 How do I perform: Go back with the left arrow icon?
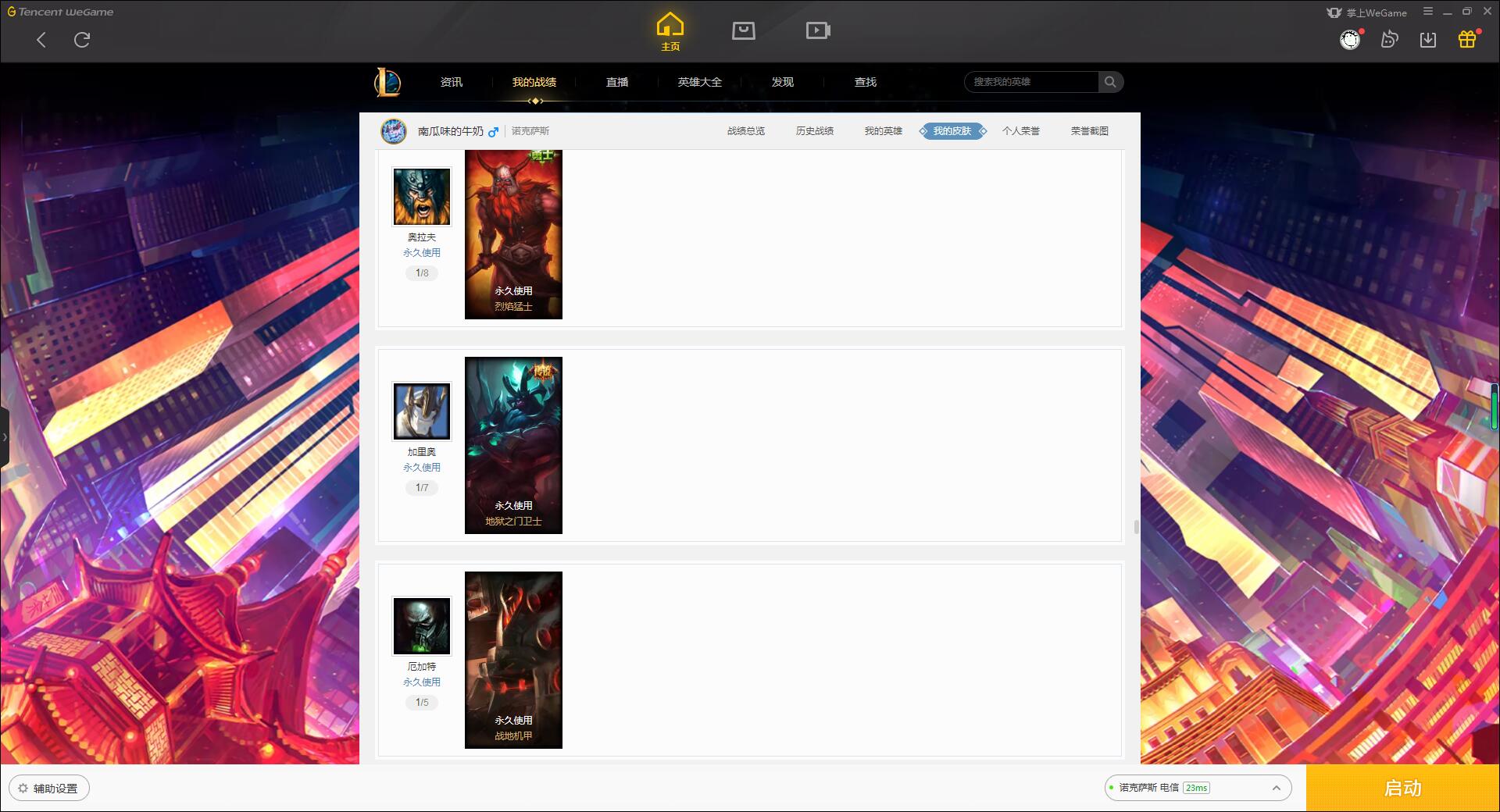coord(41,40)
